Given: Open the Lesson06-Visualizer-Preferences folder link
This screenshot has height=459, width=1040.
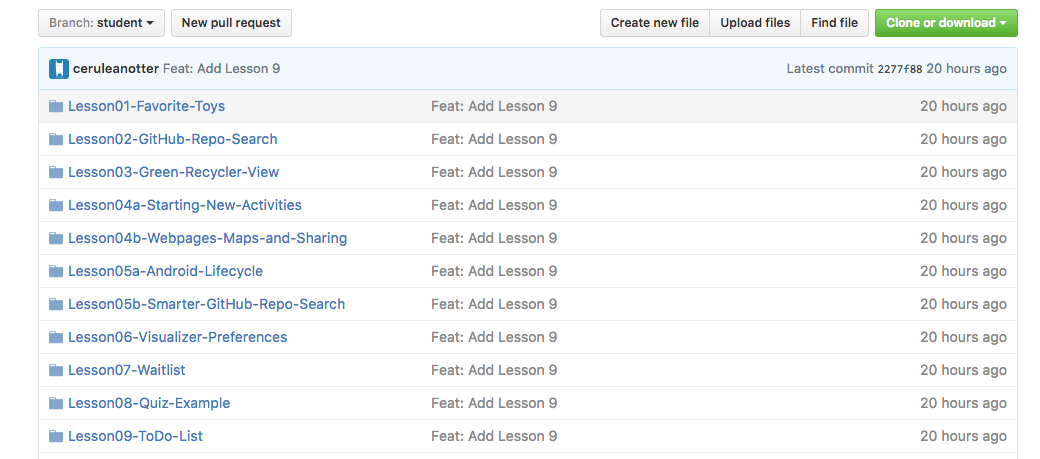Looking at the screenshot, I should (177, 337).
